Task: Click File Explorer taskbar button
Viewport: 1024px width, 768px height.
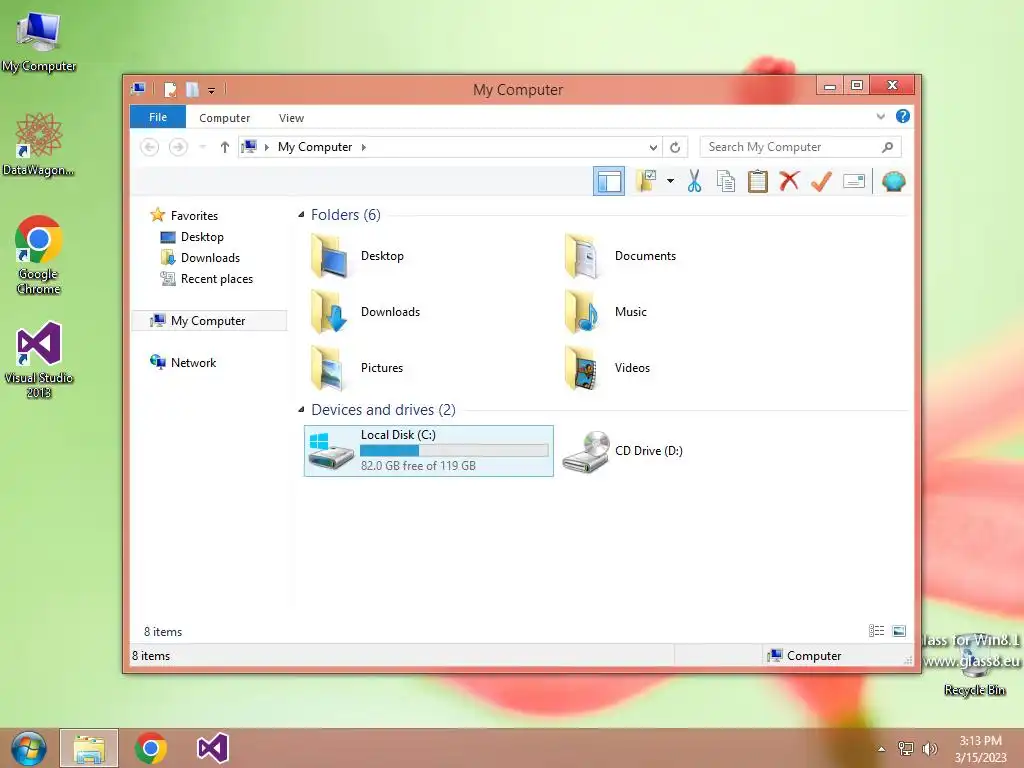Action: click(x=89, y=748)
